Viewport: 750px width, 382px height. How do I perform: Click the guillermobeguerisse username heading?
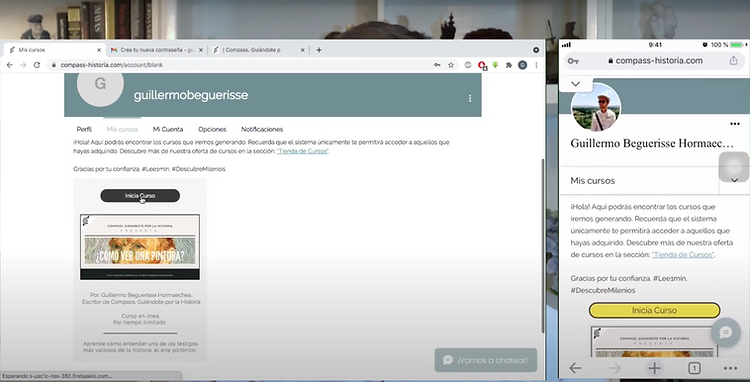coord(191,95)
